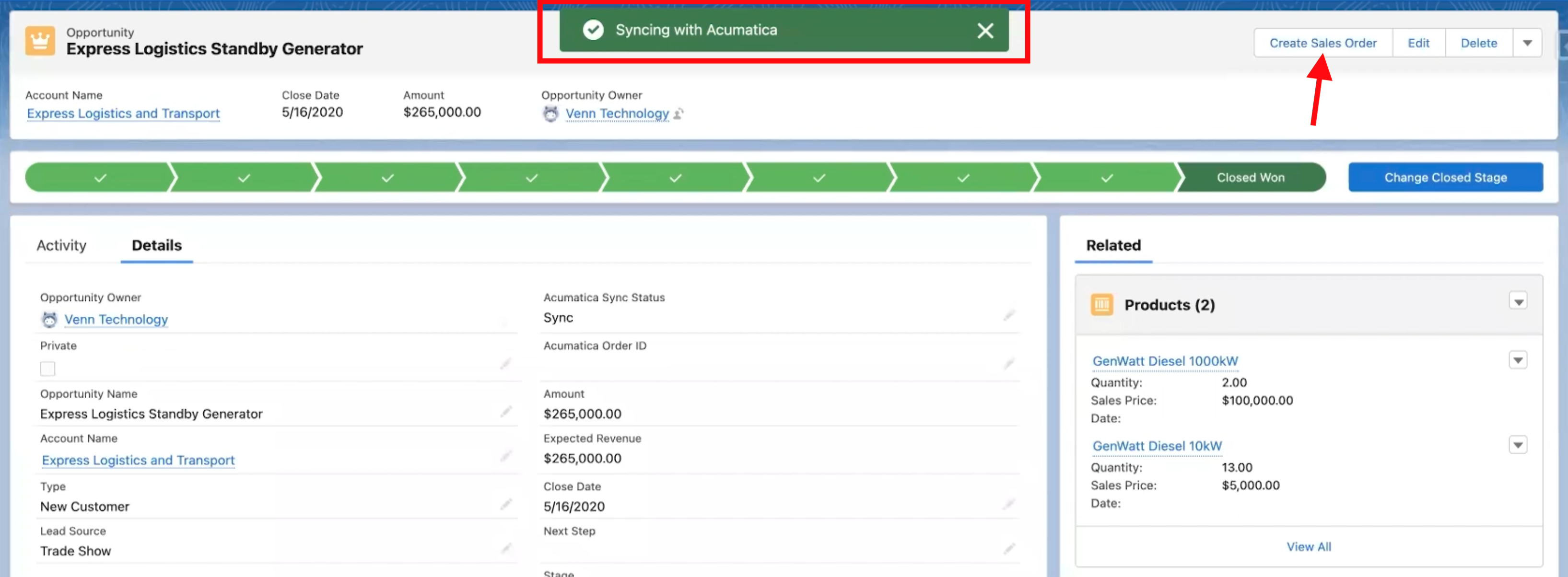
Task: Click the Change Closed Stage button
Action: click(1445, 178)
